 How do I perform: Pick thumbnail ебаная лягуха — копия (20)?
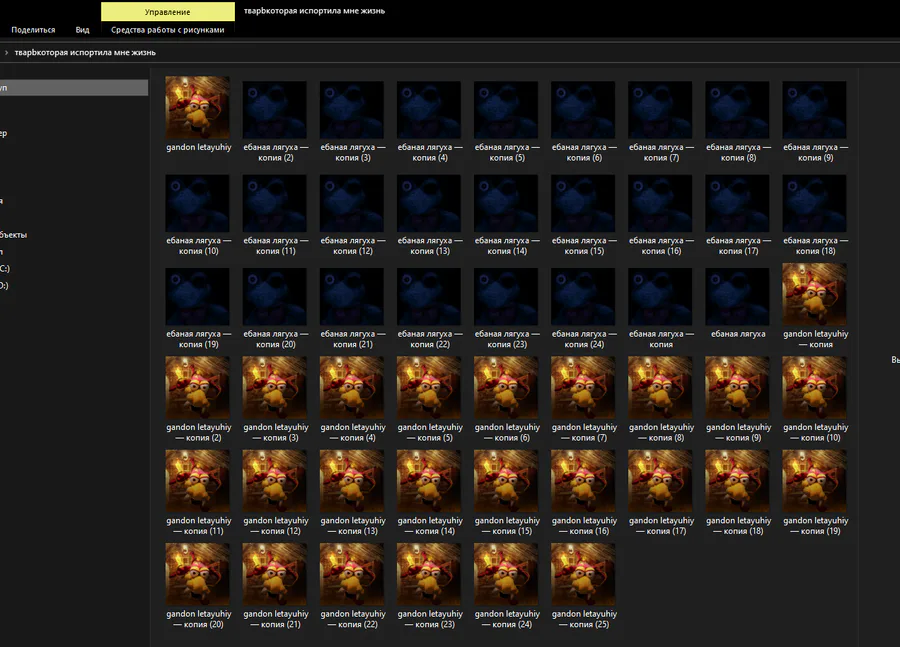click(x=274, y=297)
